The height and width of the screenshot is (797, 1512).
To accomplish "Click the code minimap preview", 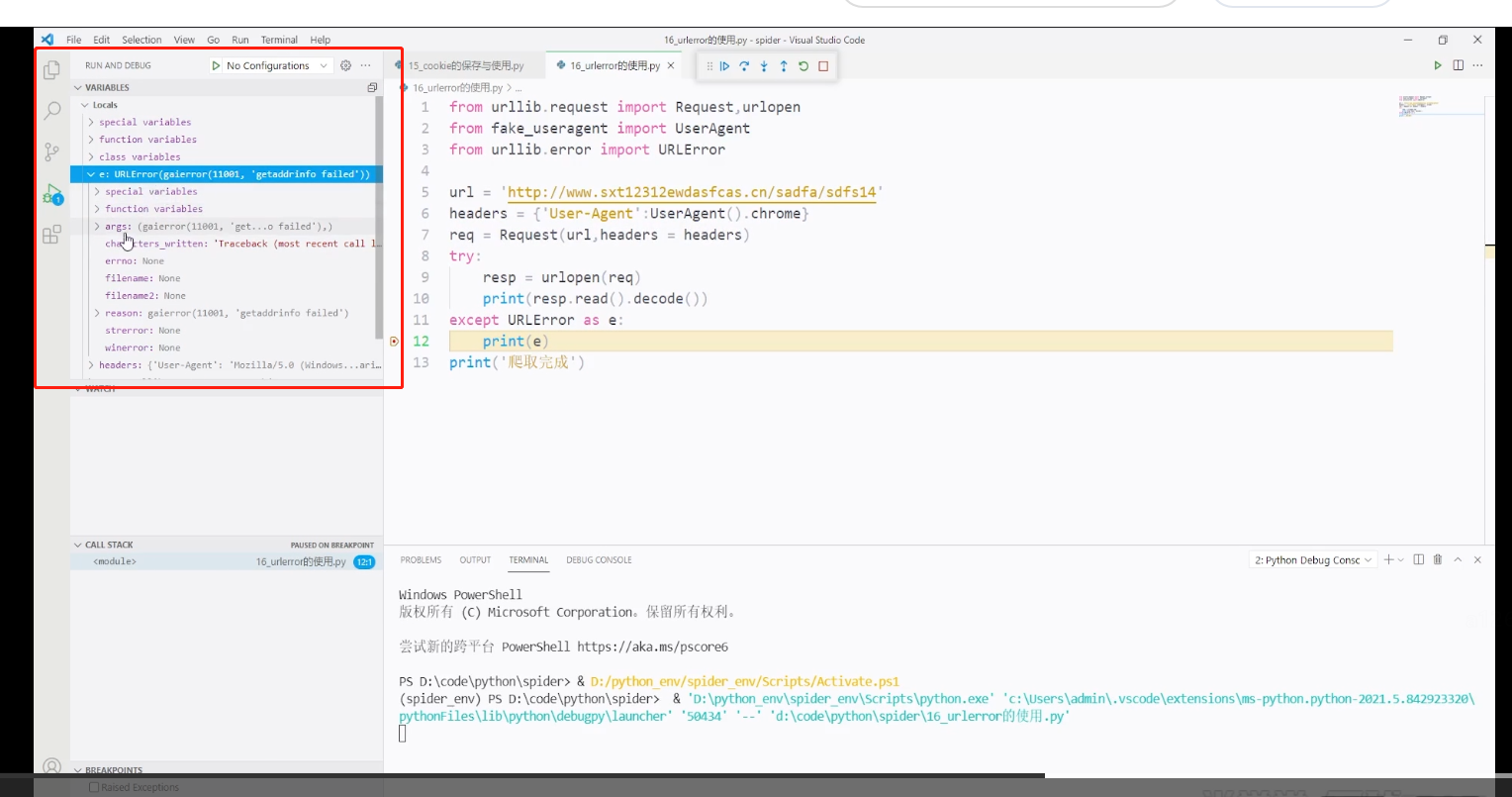I will click(1418, 105).
